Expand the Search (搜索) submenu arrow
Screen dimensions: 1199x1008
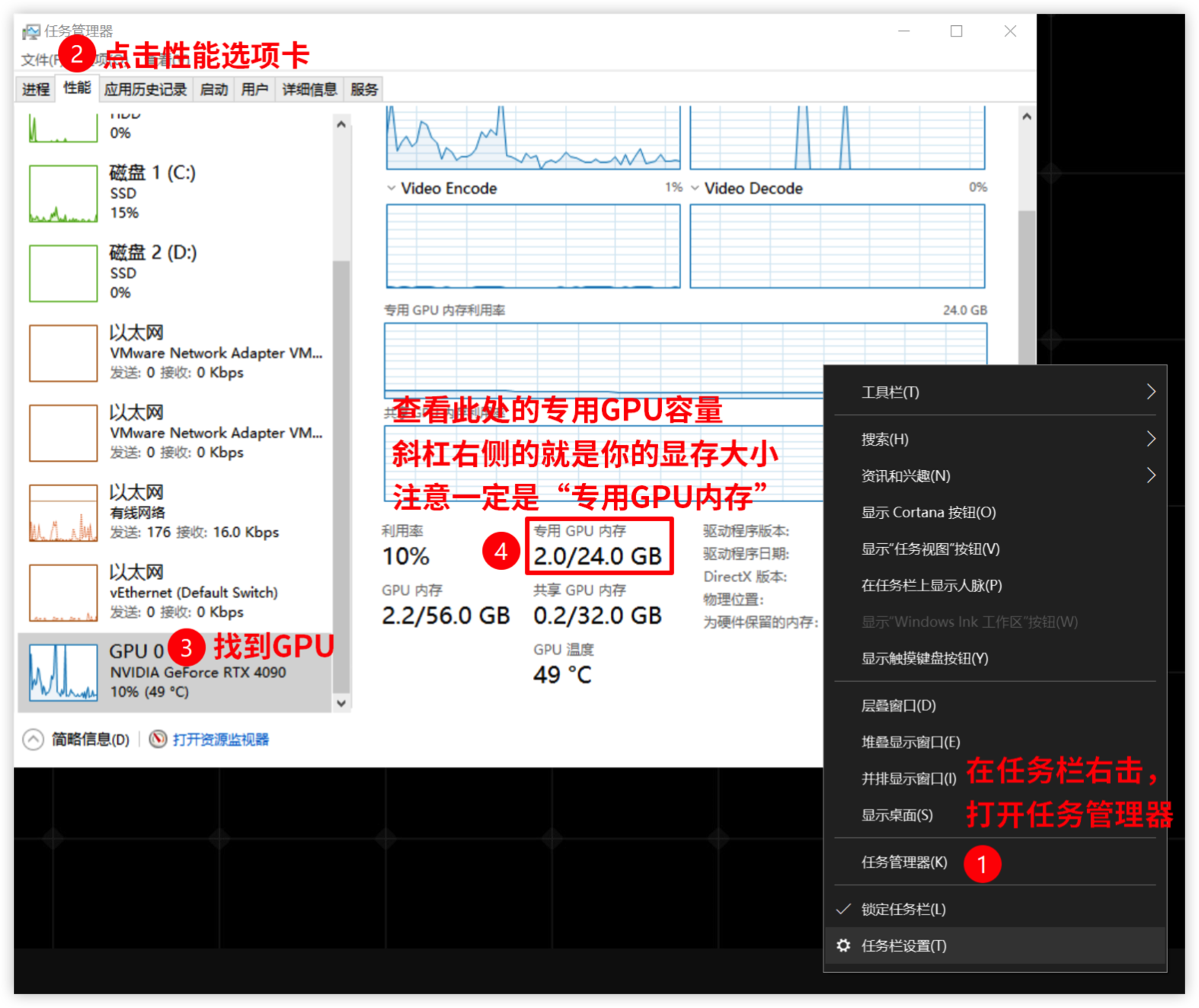pyautogui.click(x=1151, y=439)
